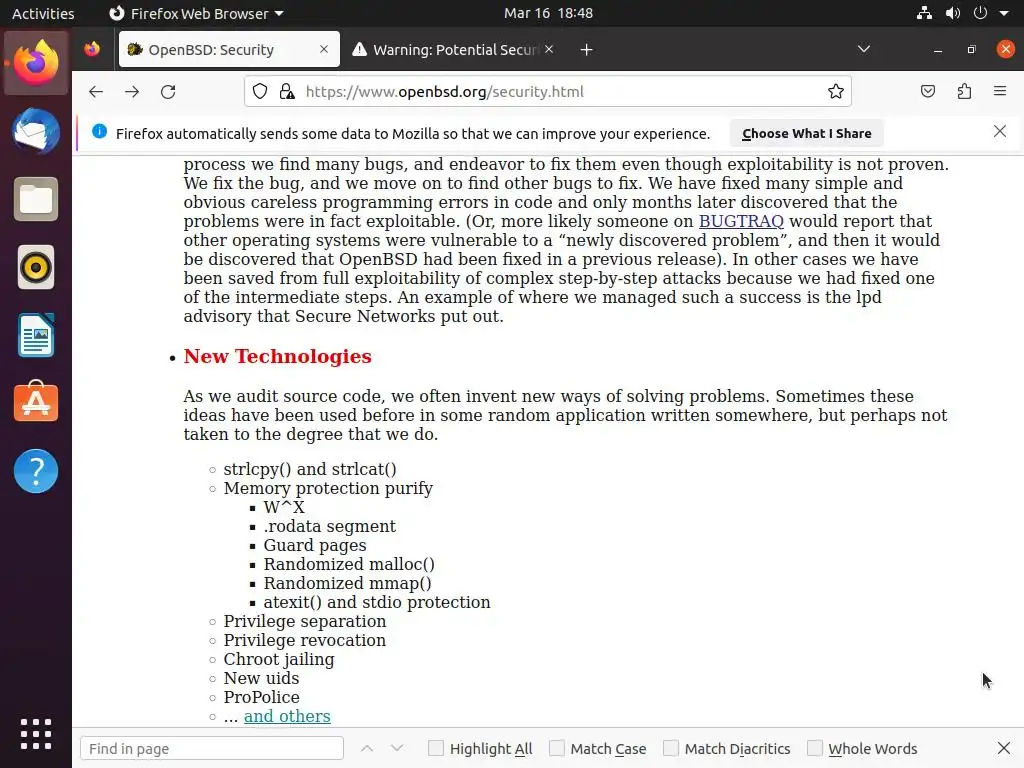Enable Whole Words checkbox
Viewport: 1024px width, 768px height.
(814, 748)
